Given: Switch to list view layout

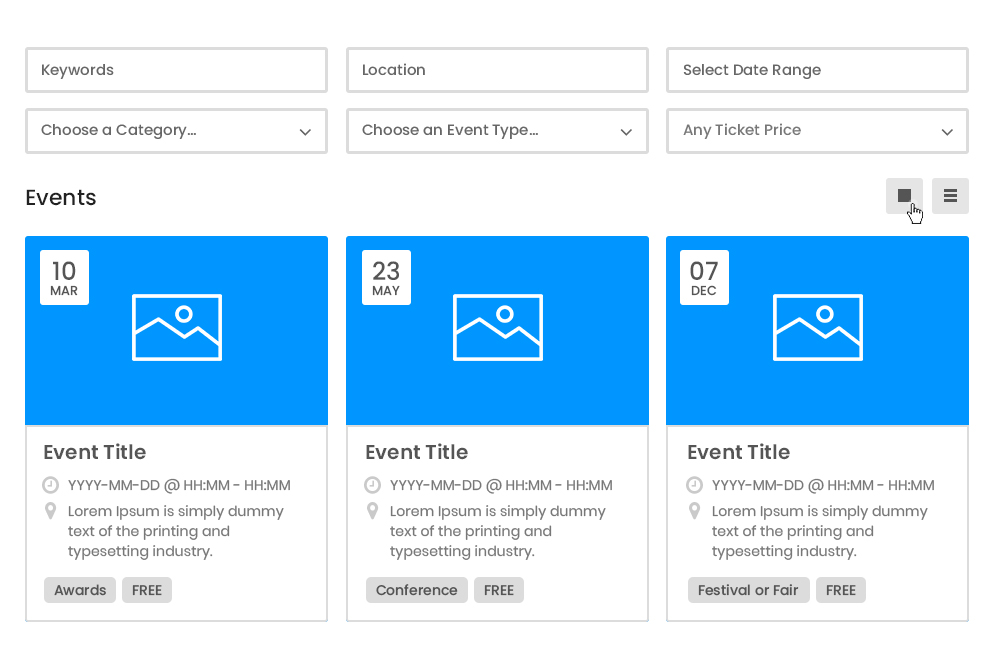Looking at the screenshot, I should coord(950,196).
